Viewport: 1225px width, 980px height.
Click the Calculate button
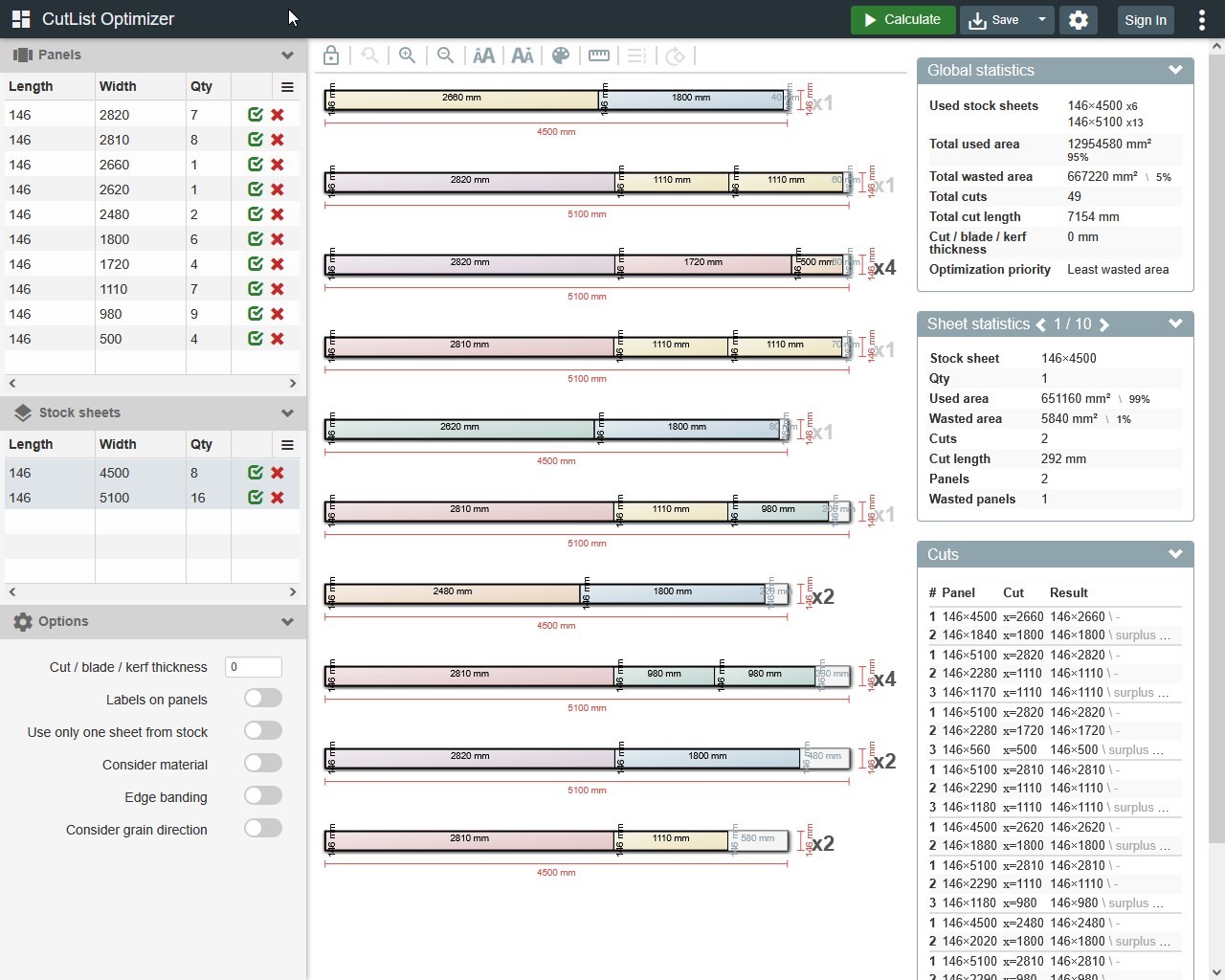click(902, 20)
